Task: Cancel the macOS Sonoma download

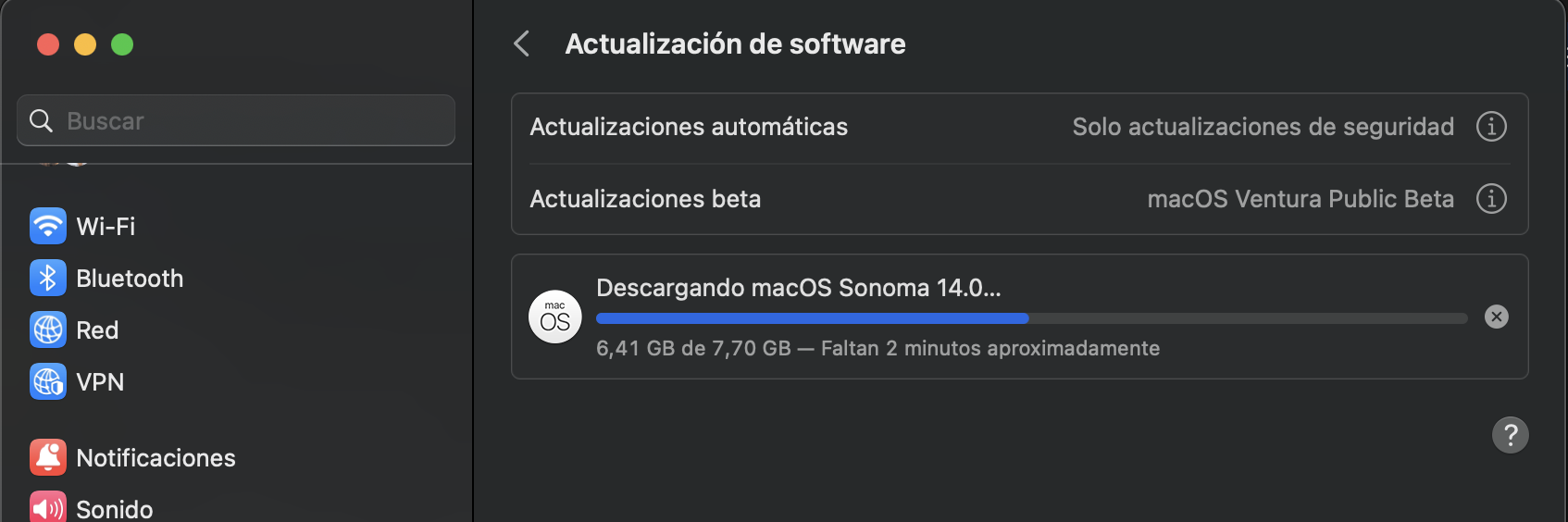Action: [x=1496, y=317]
